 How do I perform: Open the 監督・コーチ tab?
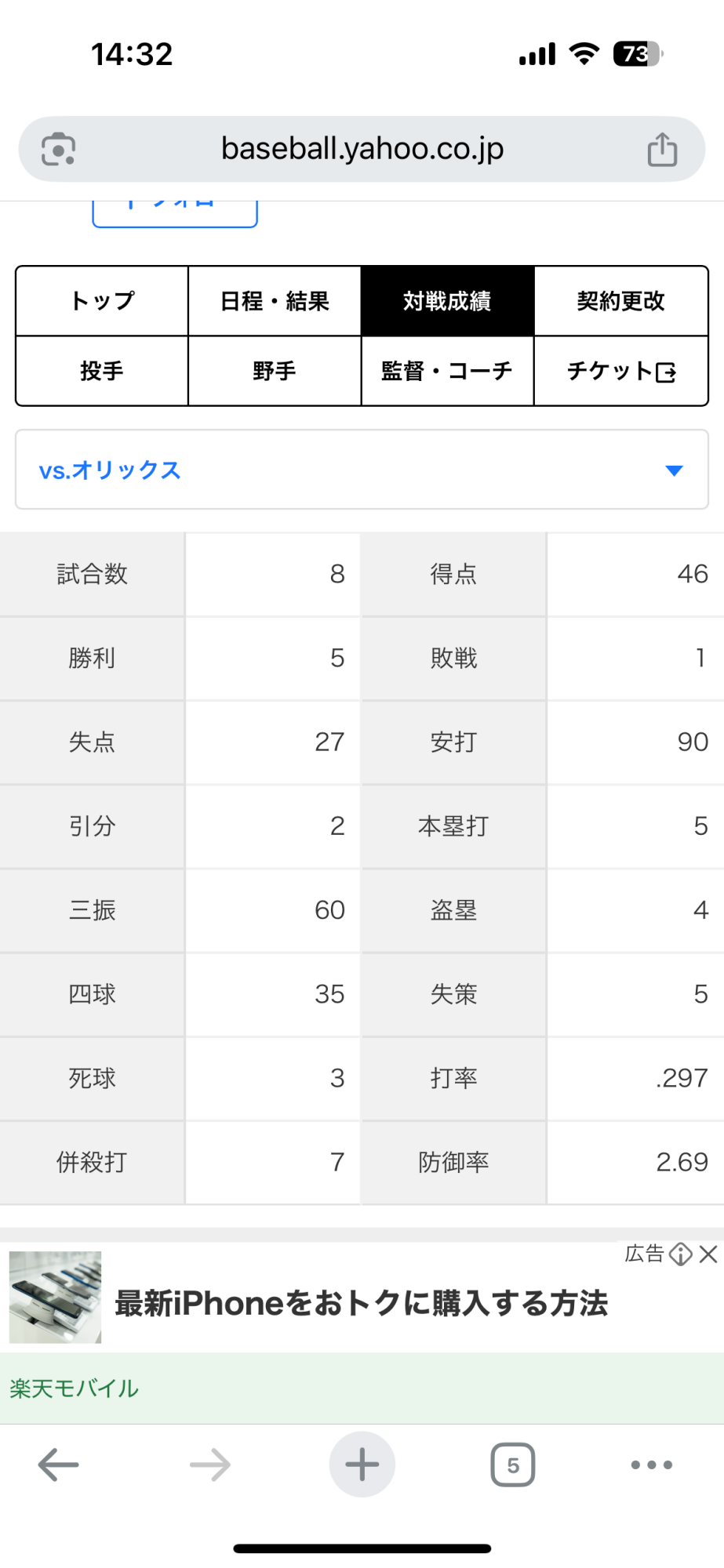[x=447, y=371]
